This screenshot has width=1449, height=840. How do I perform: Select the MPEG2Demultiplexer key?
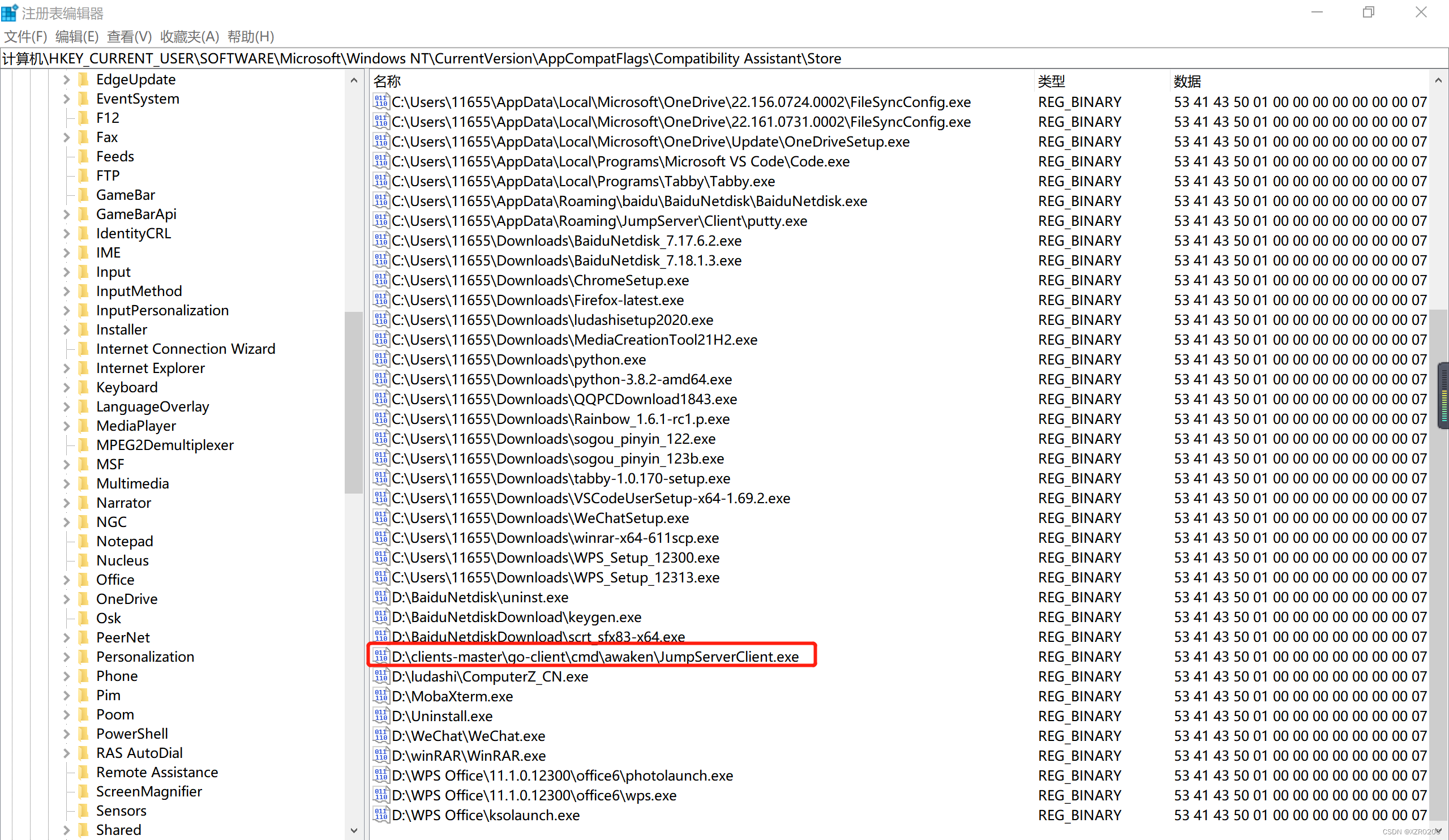(x=165, y=445)
